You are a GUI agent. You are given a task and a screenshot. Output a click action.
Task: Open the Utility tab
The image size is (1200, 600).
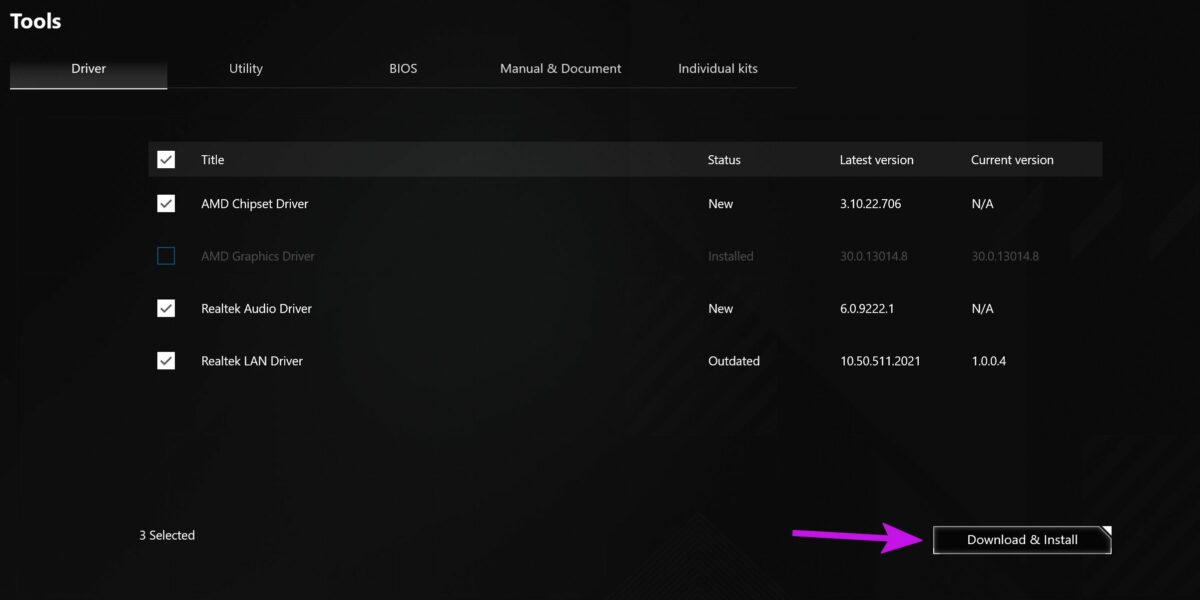point(245,69)
